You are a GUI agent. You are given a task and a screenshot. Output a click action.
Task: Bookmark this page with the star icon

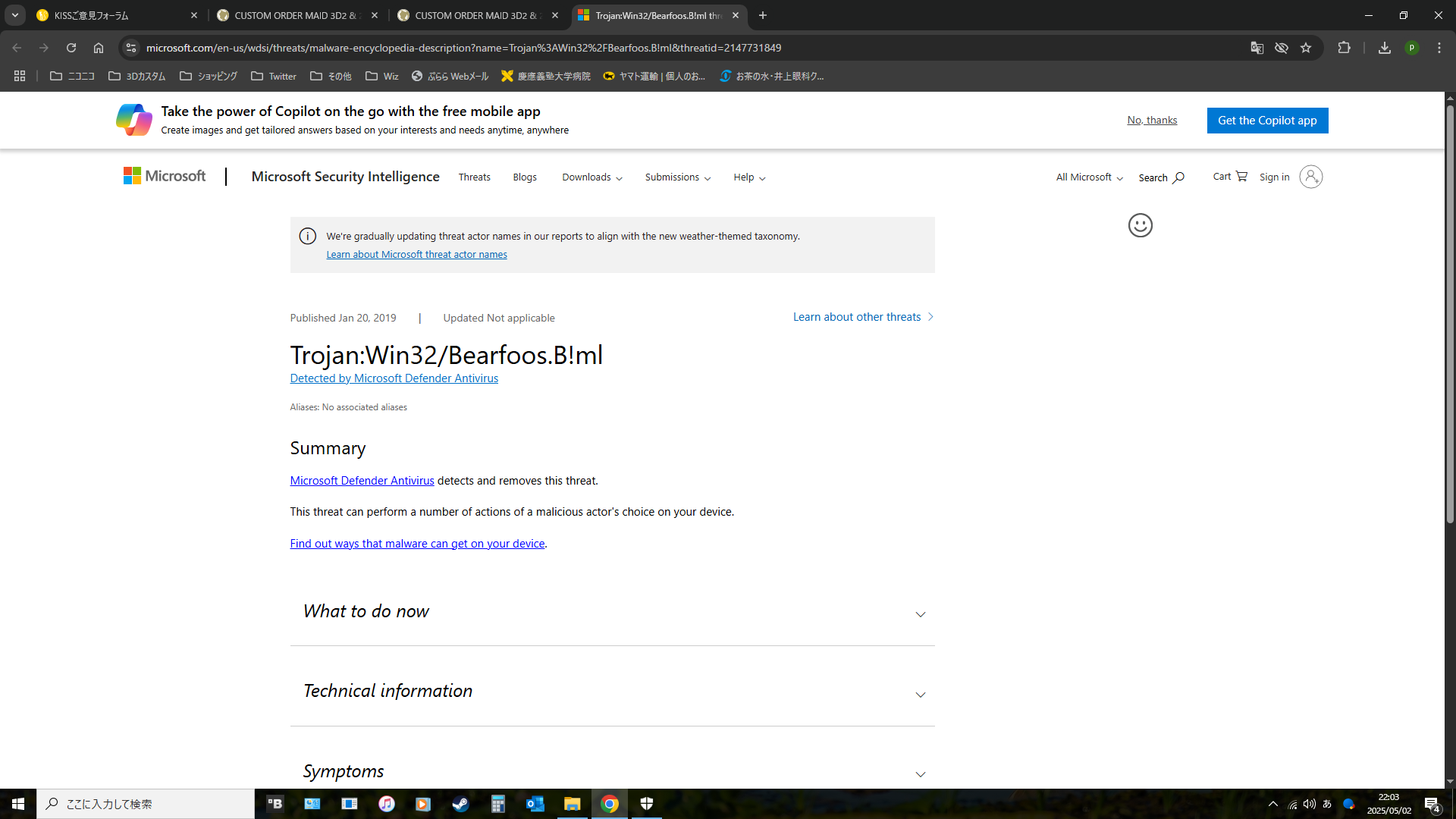1306,48
